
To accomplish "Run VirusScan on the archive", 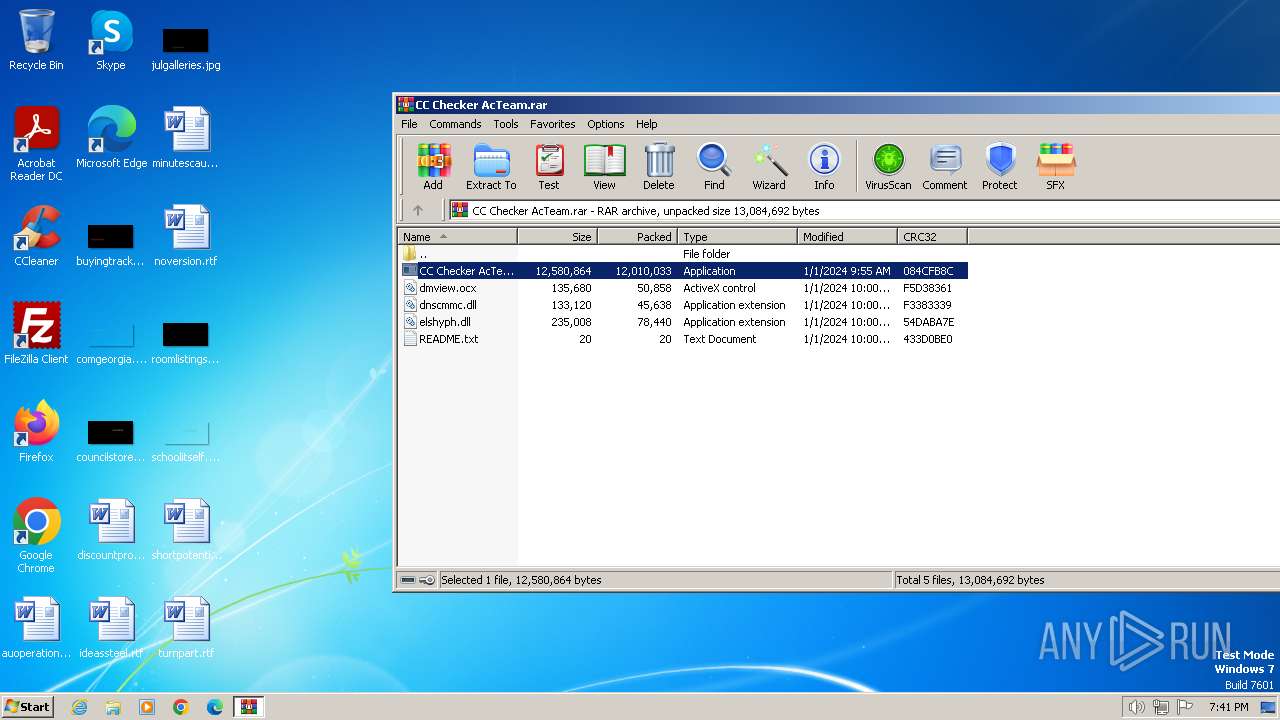I will coord(888,166).
